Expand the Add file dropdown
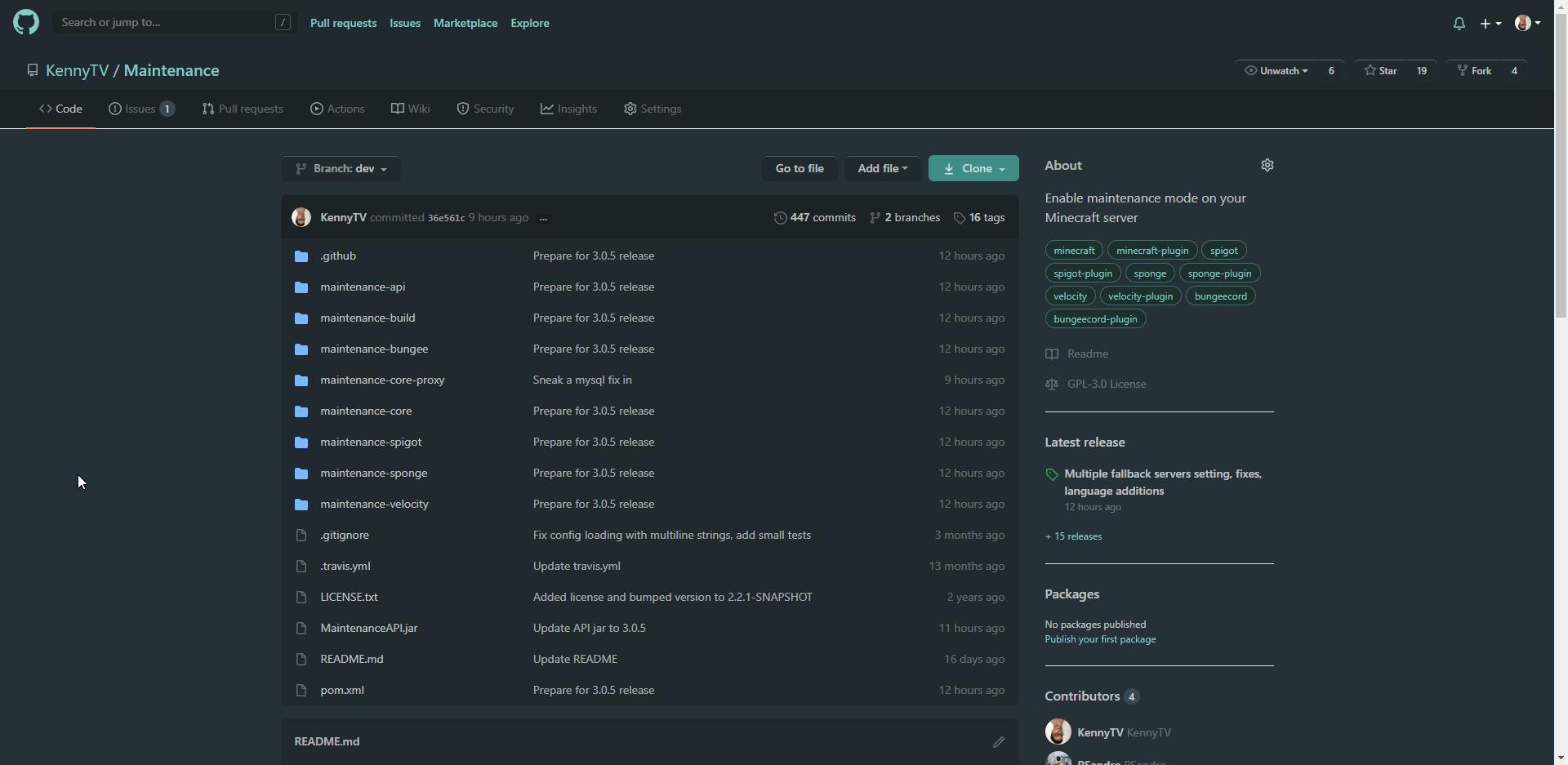This screenshot has height=765, width=1568. (x=883, y=168)
